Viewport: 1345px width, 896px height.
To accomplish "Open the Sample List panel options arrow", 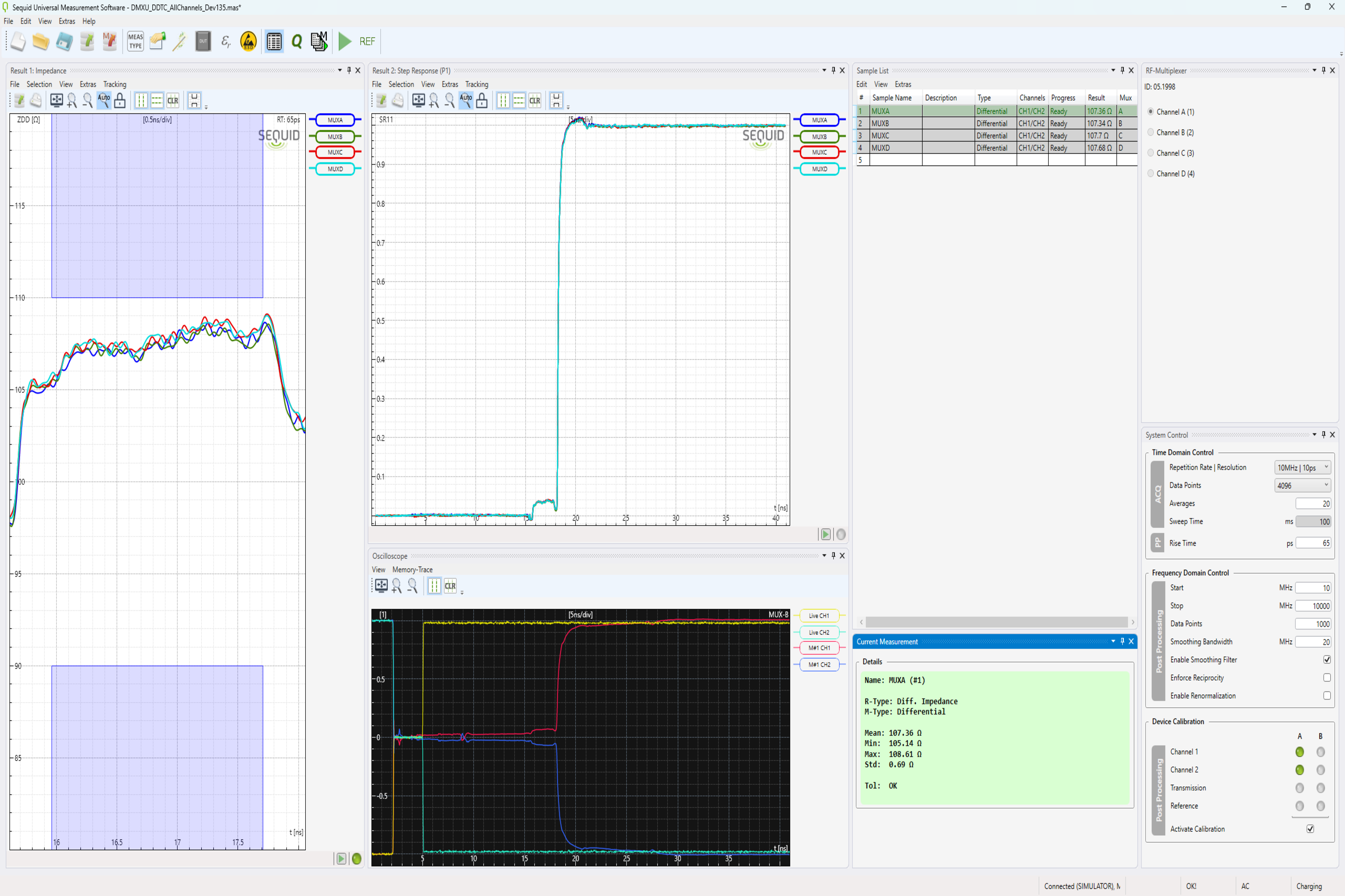I will click(x=1112, y=70).
